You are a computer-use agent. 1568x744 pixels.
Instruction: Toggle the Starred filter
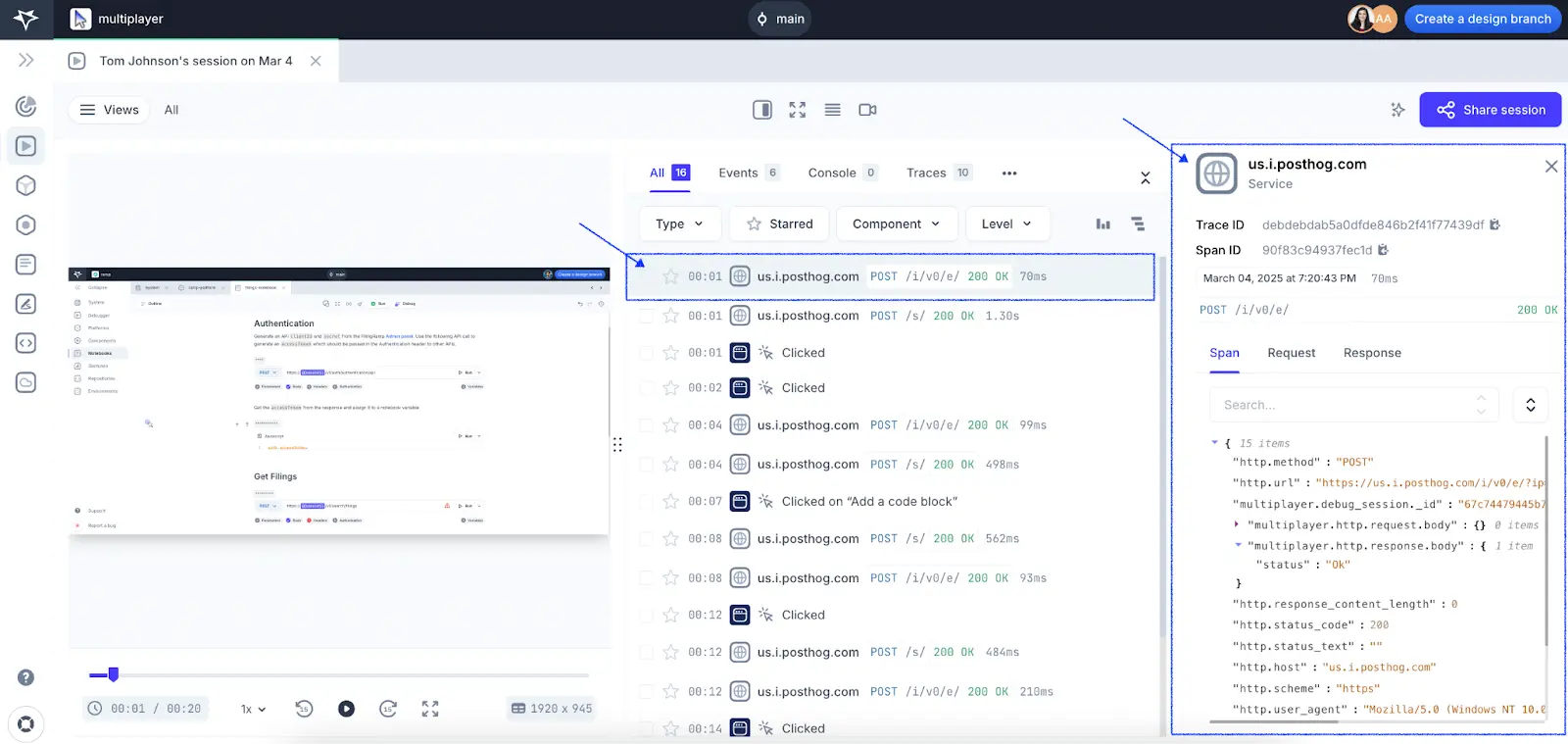click(x=780, y=223)
